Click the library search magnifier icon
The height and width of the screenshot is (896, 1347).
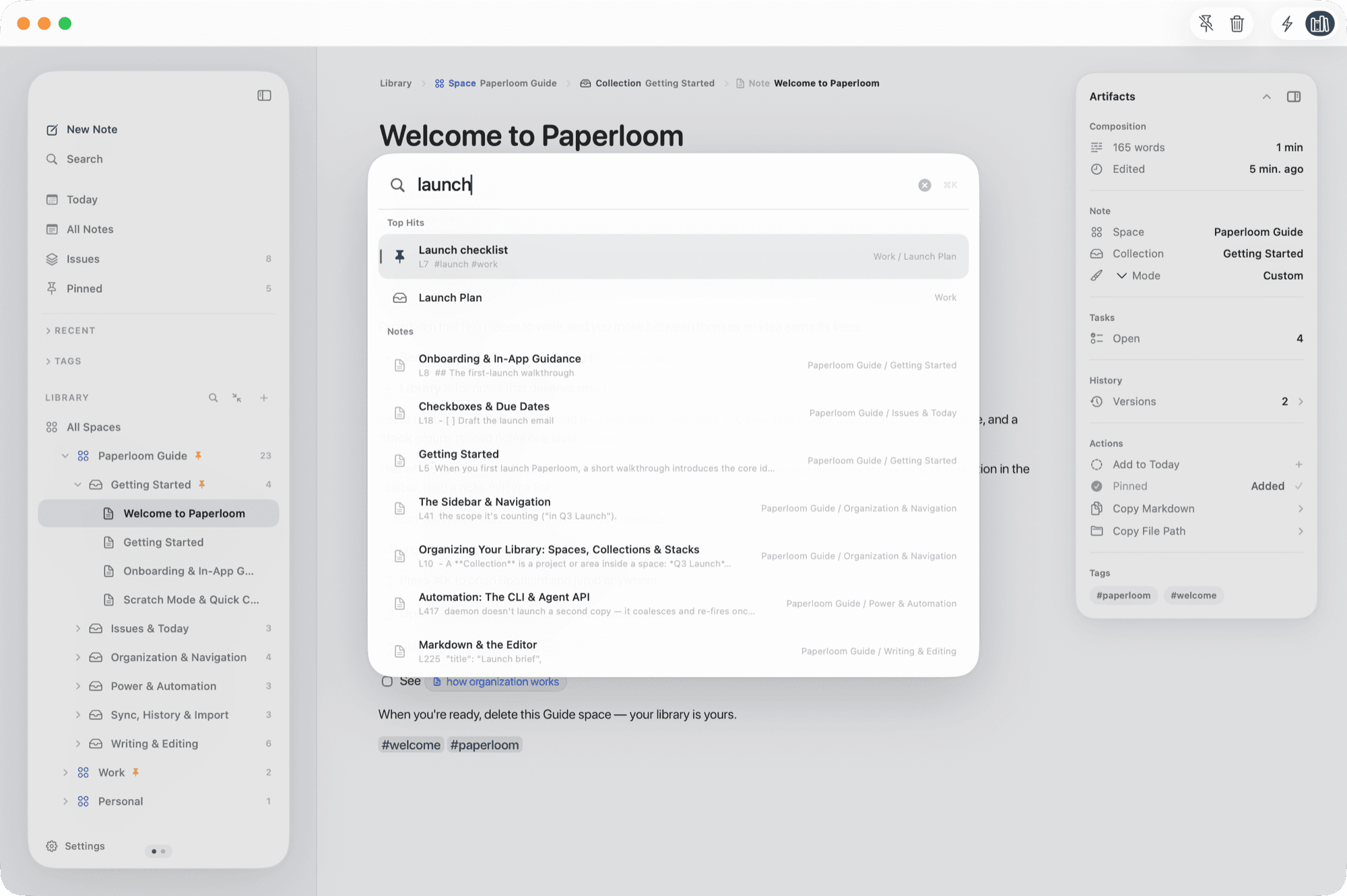pos(213,398)
